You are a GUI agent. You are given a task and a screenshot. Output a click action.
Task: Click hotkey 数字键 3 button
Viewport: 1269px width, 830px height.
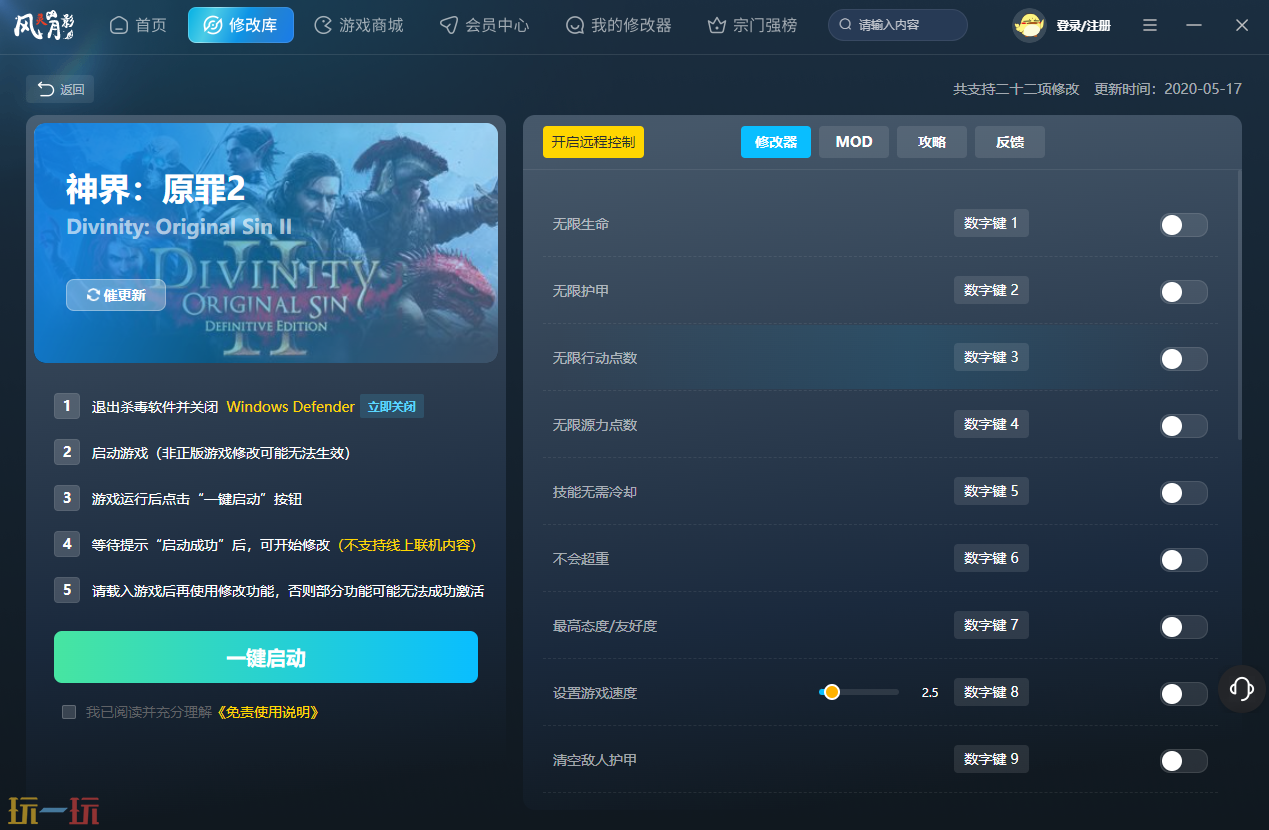point(991,357)
